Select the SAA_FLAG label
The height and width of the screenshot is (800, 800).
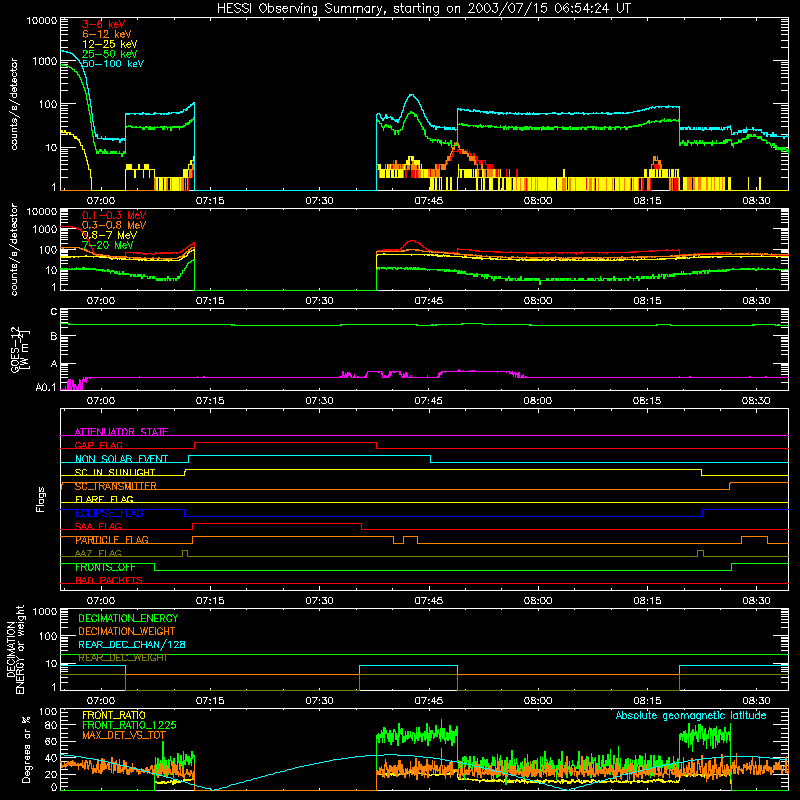[98, 527]
